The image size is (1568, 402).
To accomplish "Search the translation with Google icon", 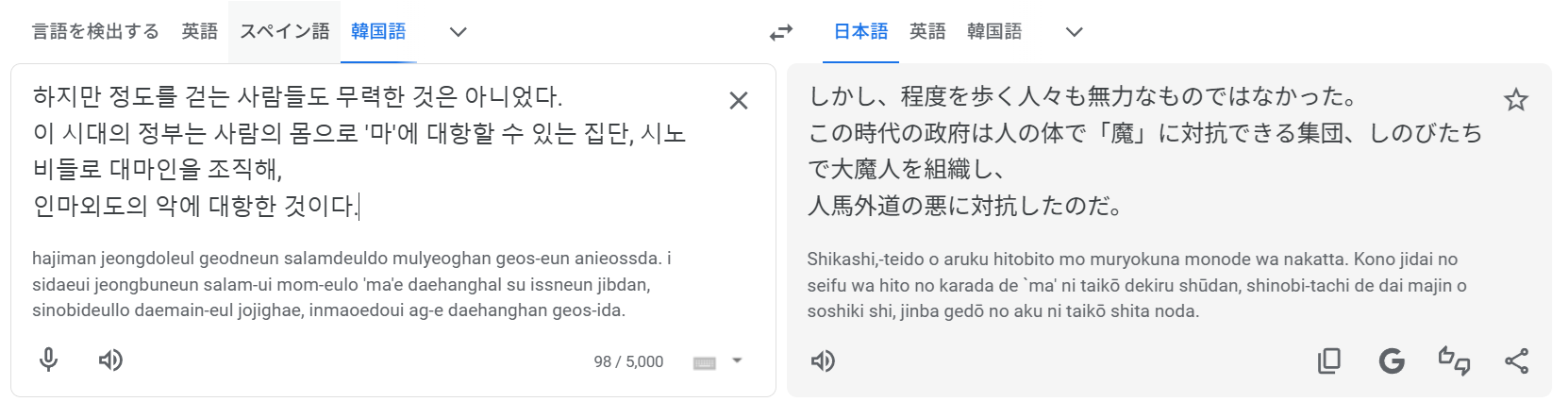I will point(1392,360).
